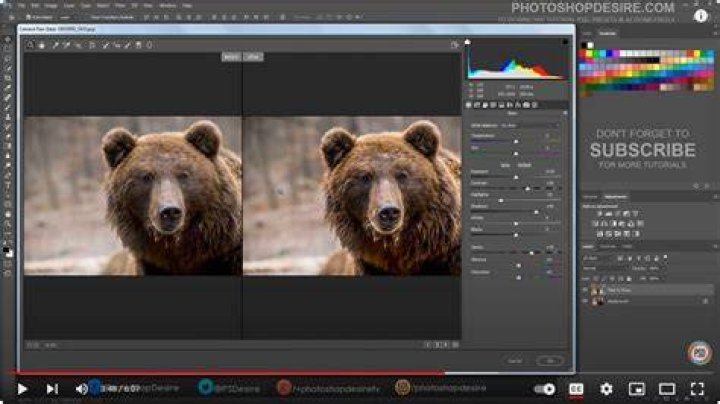Screen dimensions: 720x404
Task: Mute the video volume
Action: 81,389
